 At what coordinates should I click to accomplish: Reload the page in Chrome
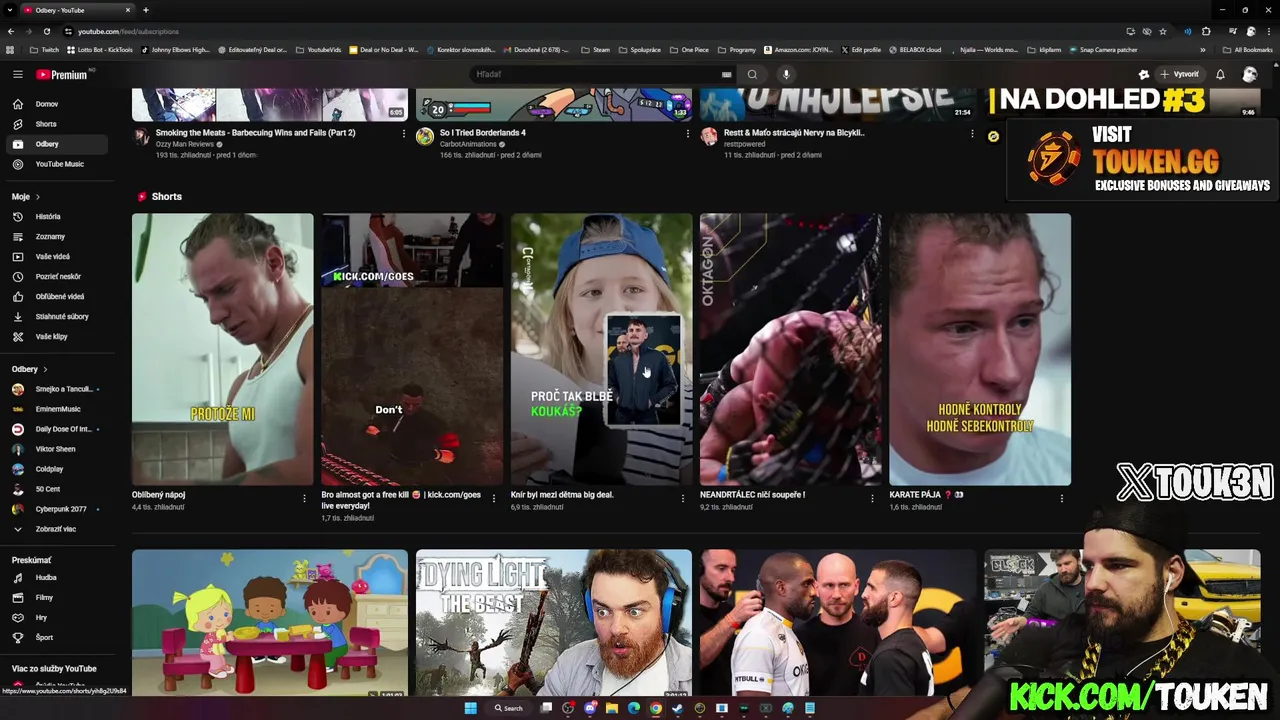click(x=47, y=31)
